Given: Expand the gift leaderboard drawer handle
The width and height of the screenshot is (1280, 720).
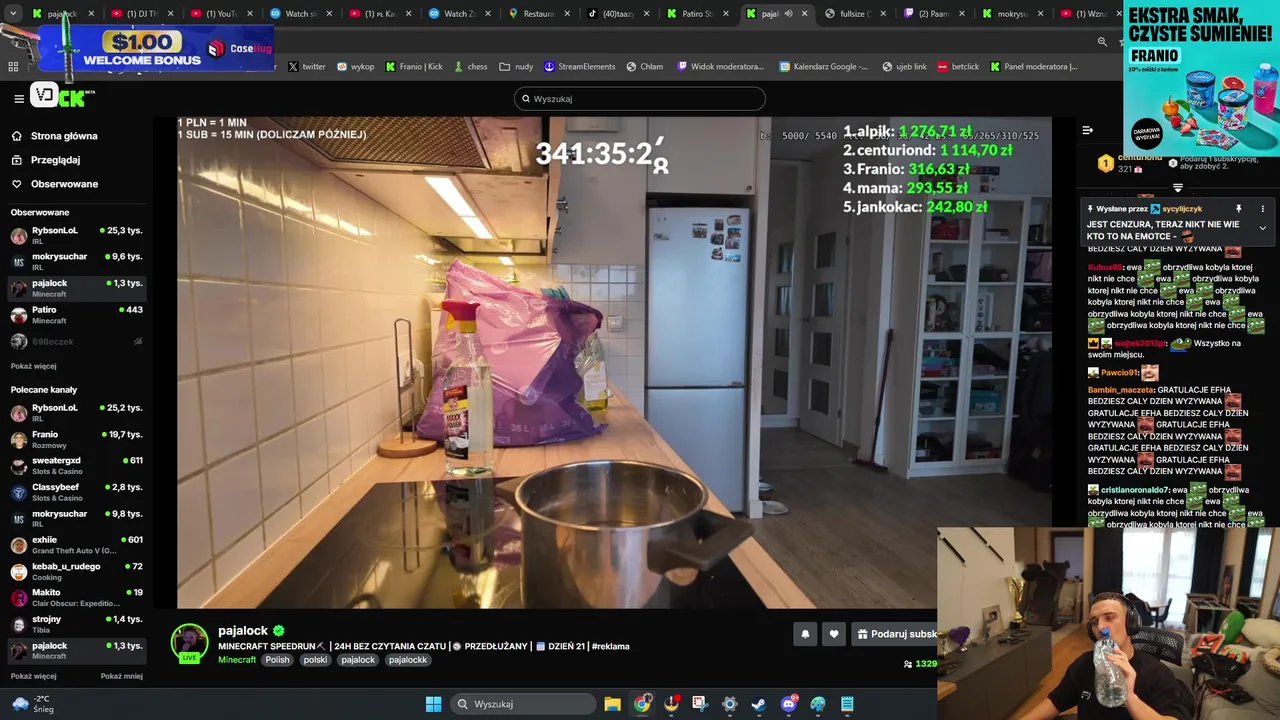Looking at the screenshot, I should pos(1177,188).
